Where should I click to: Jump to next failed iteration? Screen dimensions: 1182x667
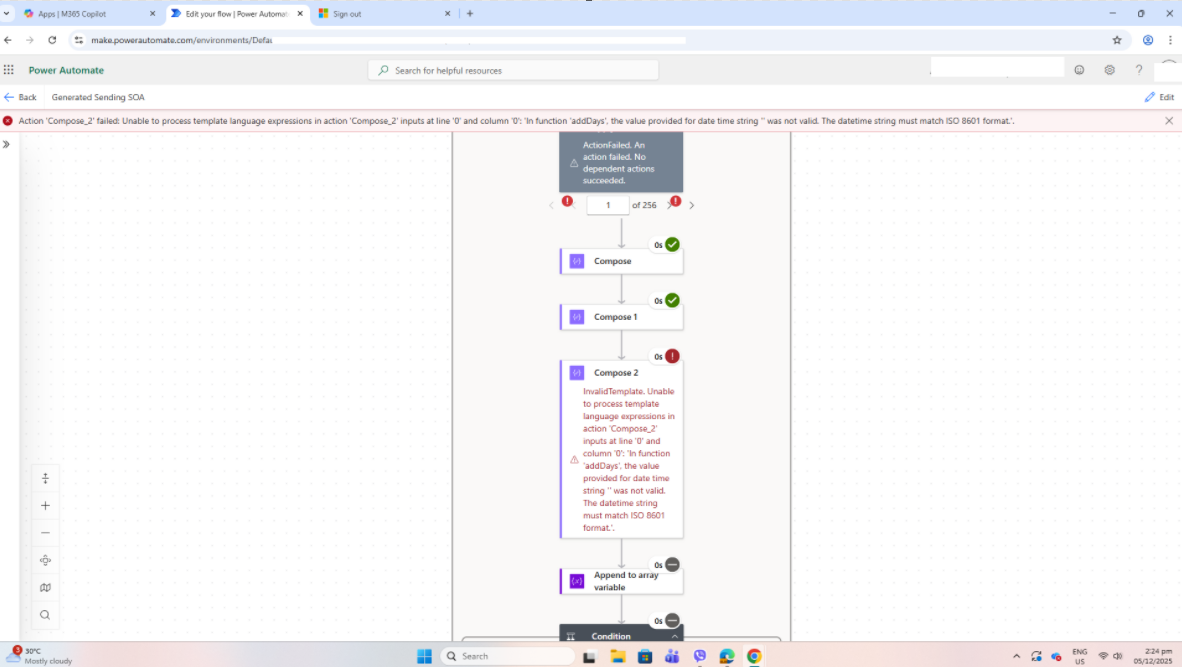click(675, 202)
